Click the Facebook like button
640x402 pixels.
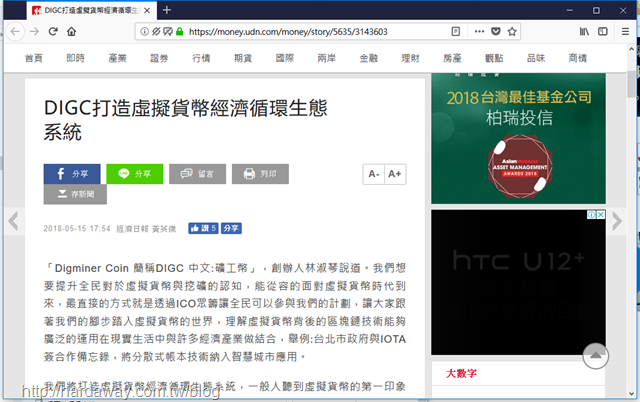[x=203, y=228]
